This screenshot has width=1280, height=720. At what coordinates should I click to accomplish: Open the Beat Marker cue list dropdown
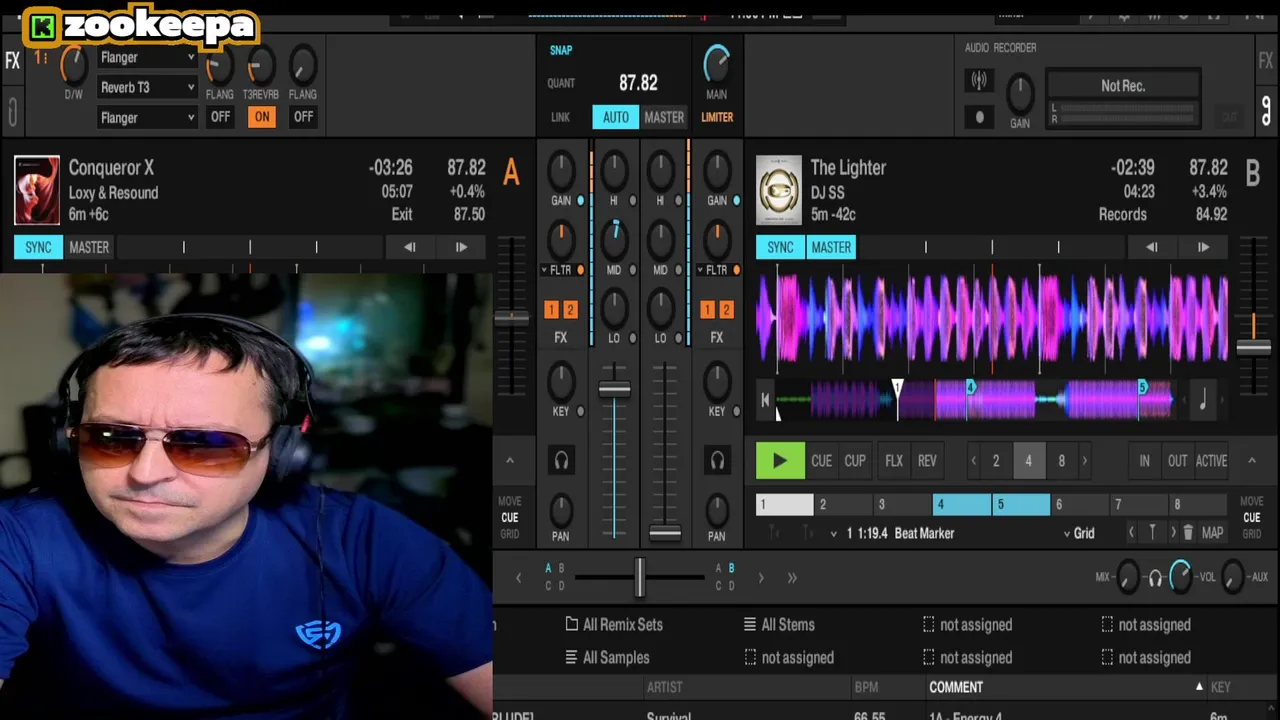[834, 534]
